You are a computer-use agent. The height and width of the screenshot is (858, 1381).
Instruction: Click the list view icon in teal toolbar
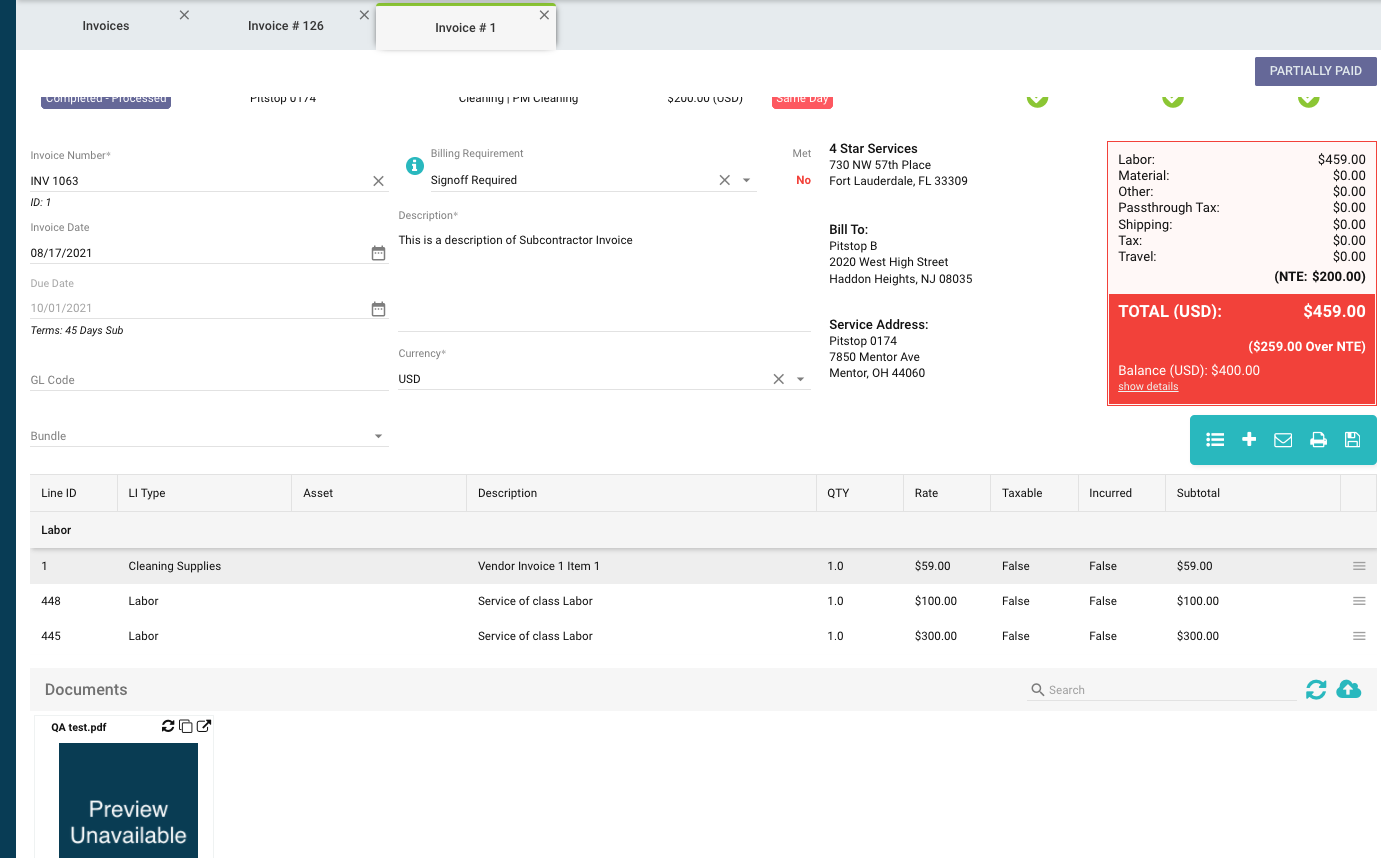[x=1215, y=440]
